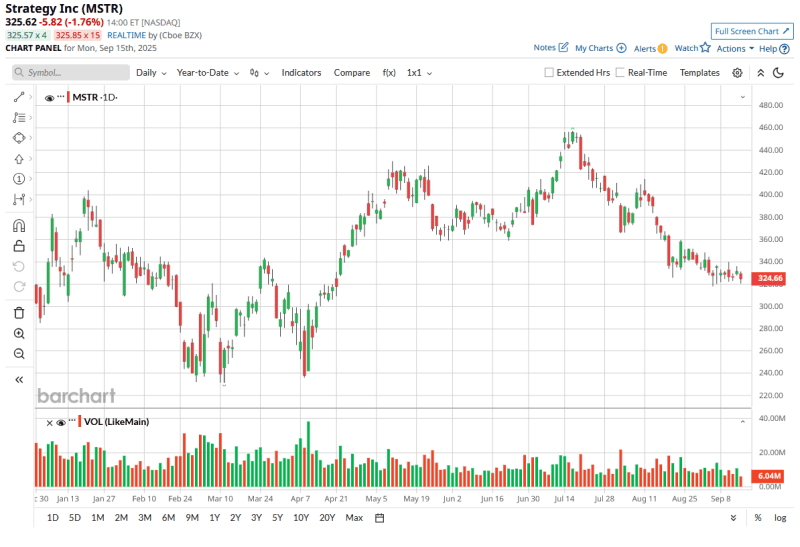Open the Daily interval dropdown

pos(151,73)
